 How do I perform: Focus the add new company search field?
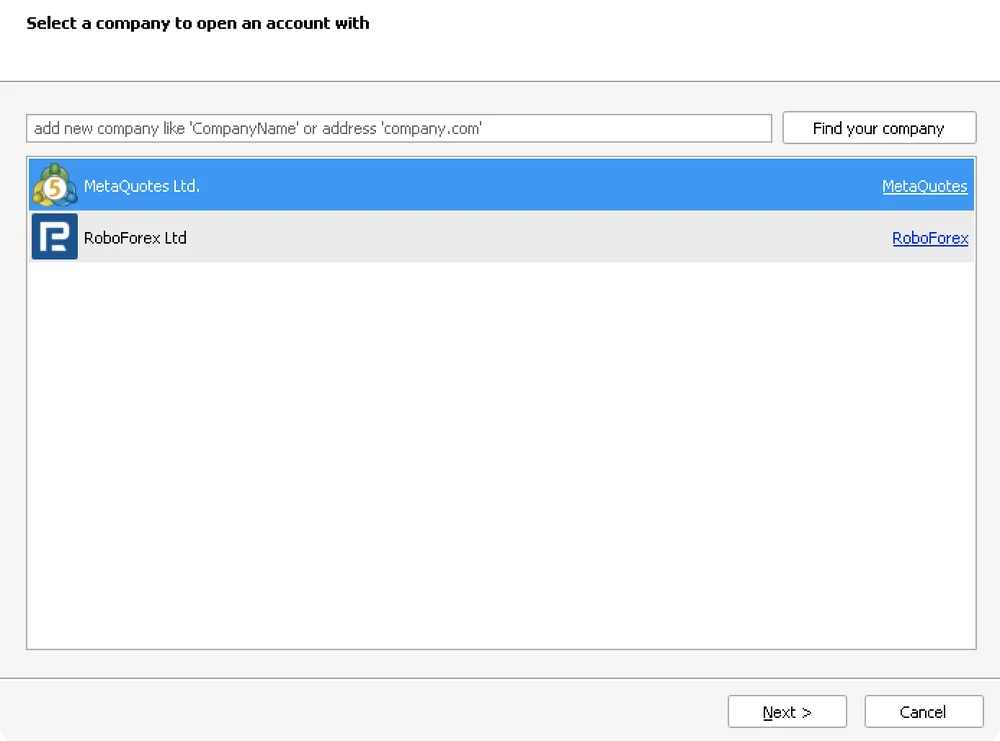pyautogui.click(x=399, y=128)
